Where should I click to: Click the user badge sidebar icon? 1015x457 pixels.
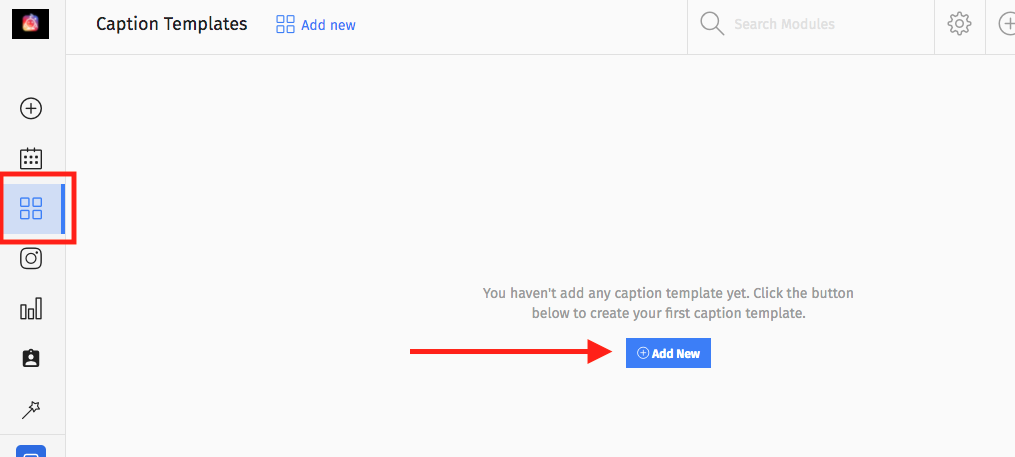point(31,359)
